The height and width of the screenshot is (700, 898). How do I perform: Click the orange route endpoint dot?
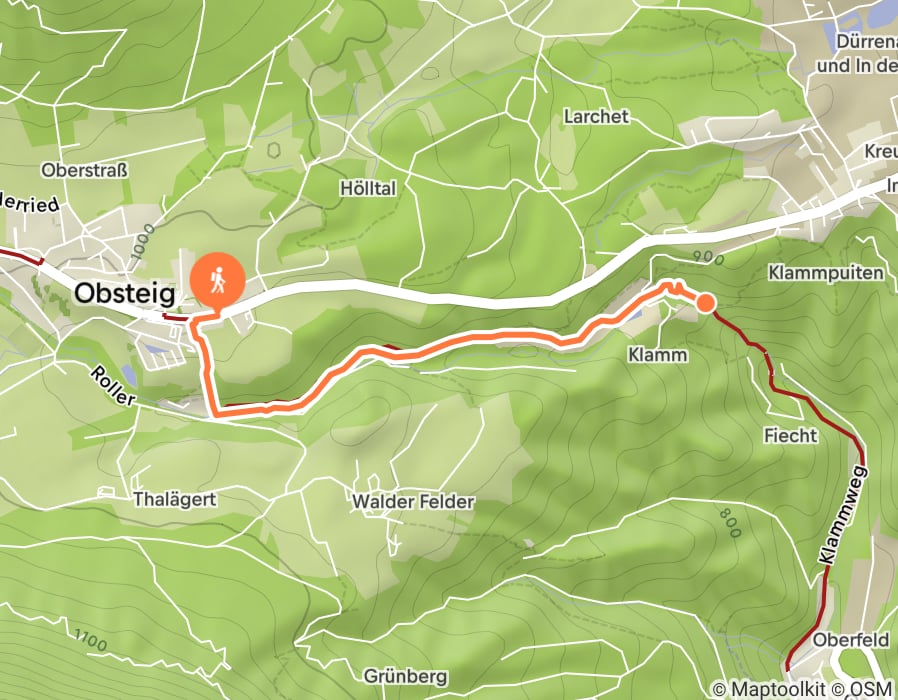706,302
